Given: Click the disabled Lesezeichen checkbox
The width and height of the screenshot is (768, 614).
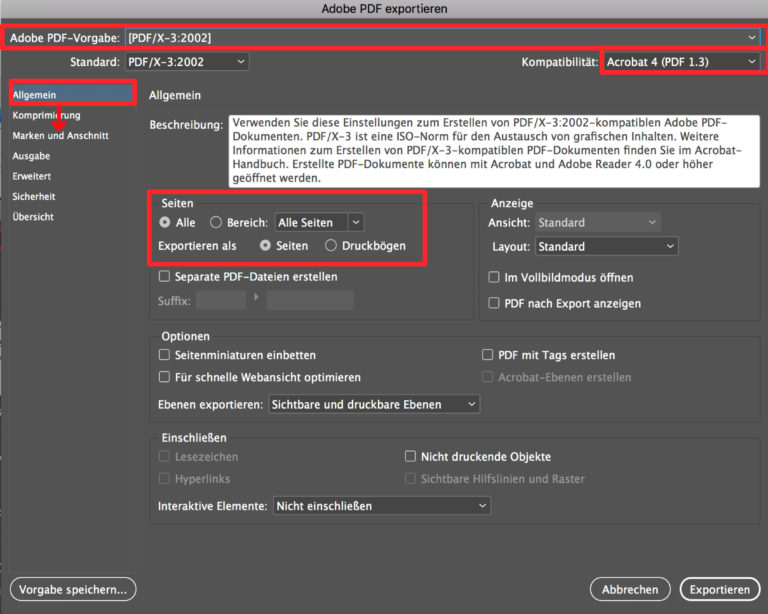Looking at the screenshot, I should (164, 456).
